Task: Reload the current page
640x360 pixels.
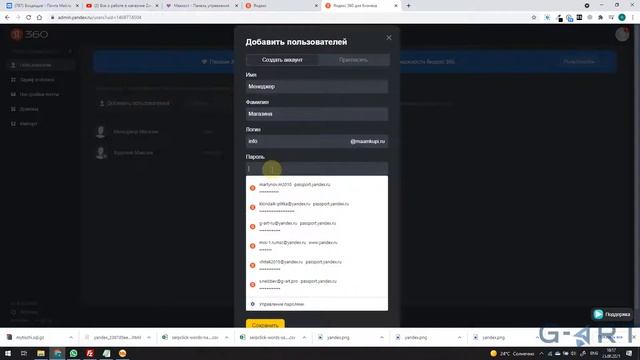Action: (29, 18)
